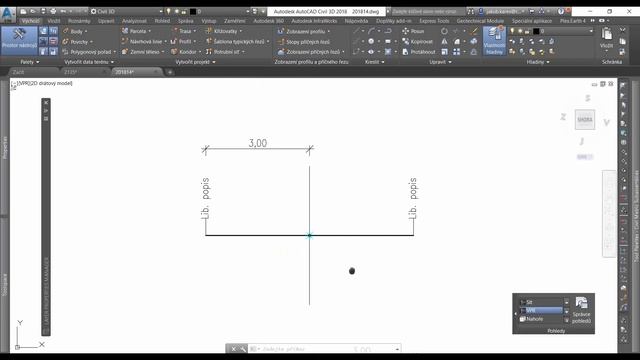Viewport: 640px width, 360px height.
Task: Expand the Vytvořit data terénu panel
Action: click(89, 62)
